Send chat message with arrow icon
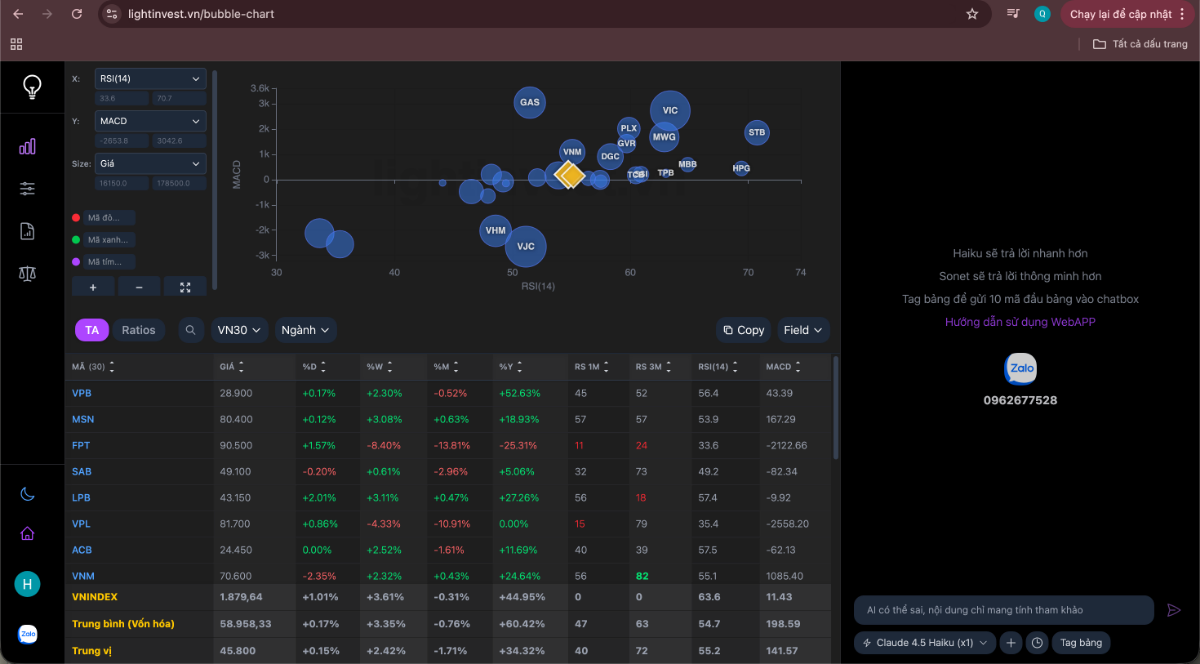The image size is (1200, 664). point(1176,608)
